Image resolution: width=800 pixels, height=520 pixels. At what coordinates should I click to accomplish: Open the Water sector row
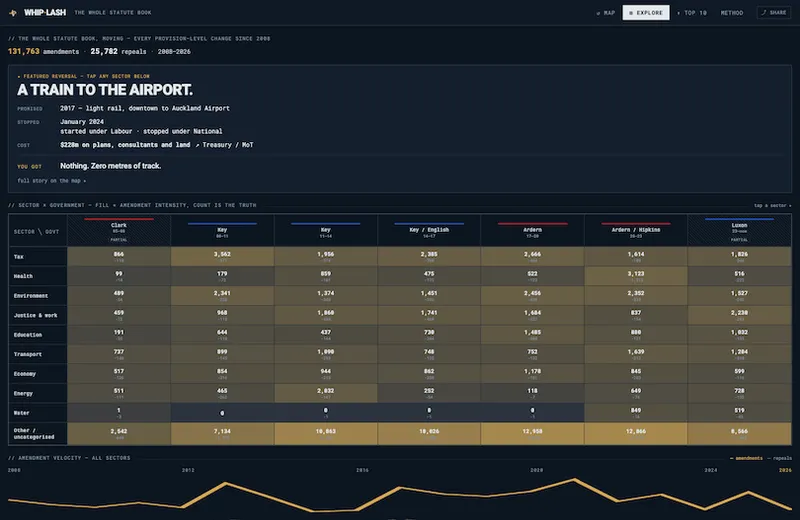(400, 413)
